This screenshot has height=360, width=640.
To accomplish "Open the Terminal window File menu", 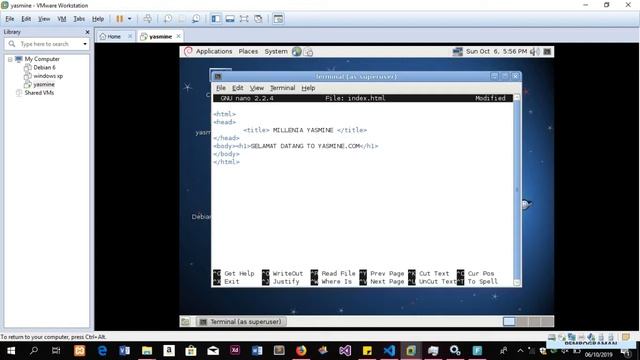I will tap(221, 88).
